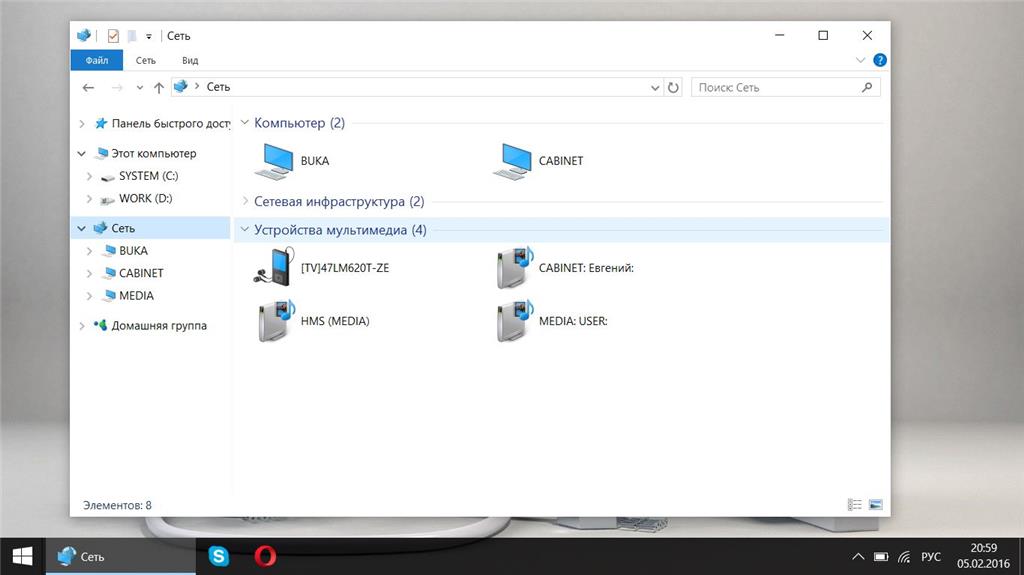This screenshot has width=1024, height=575.
Task: Click the Wi-Fi network tray icon
Action: pyautogui.click(x=904, y=557)
